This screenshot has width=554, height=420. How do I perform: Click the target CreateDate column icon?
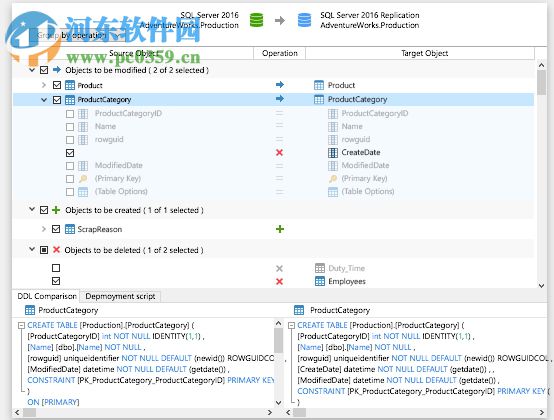click(332, 153)
